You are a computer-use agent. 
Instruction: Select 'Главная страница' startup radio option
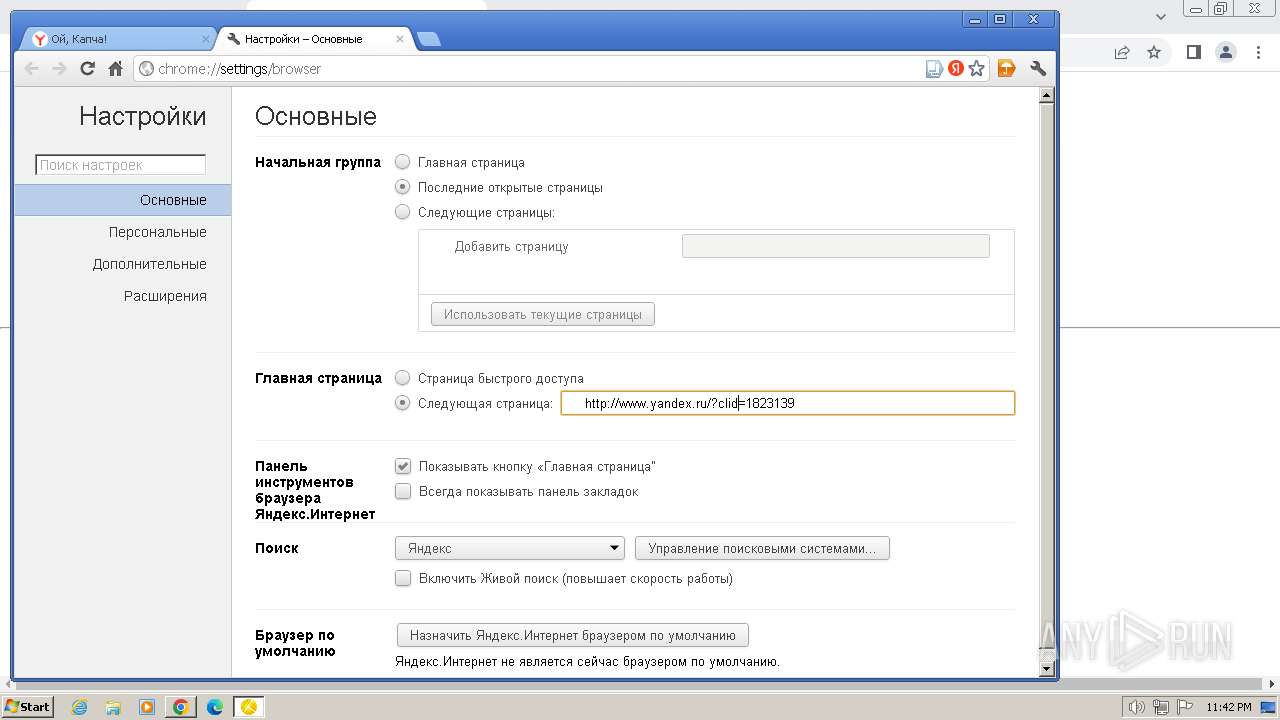click(x=403, y=162)
